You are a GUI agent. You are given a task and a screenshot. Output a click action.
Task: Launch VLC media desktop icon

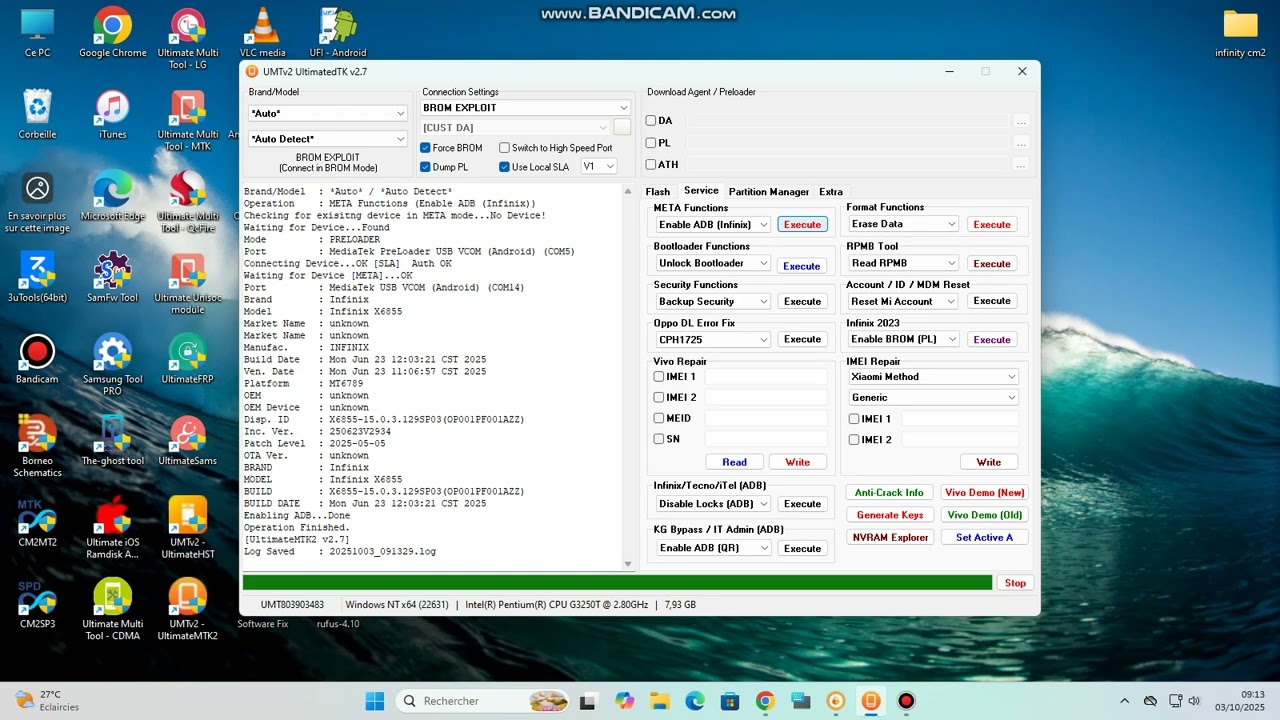pos(262,32)
